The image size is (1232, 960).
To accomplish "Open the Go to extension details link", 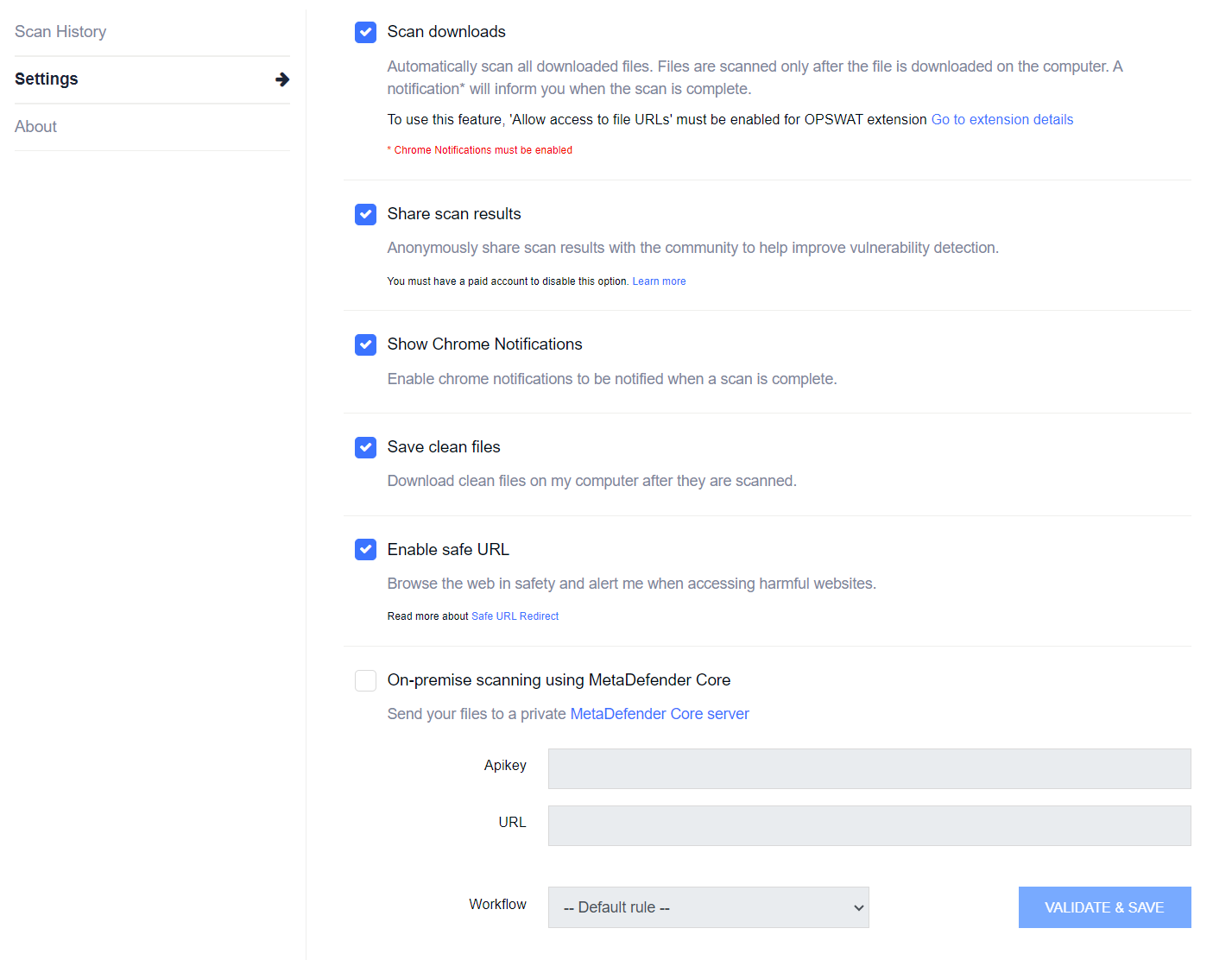I will click(x=1001, y=120).
